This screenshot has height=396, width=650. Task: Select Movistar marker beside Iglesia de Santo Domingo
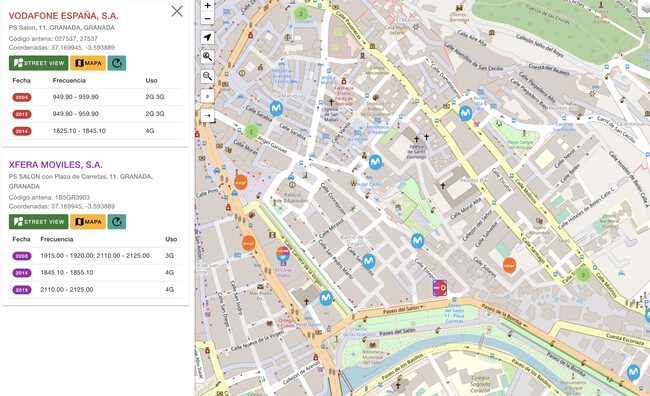pos(375,162)
